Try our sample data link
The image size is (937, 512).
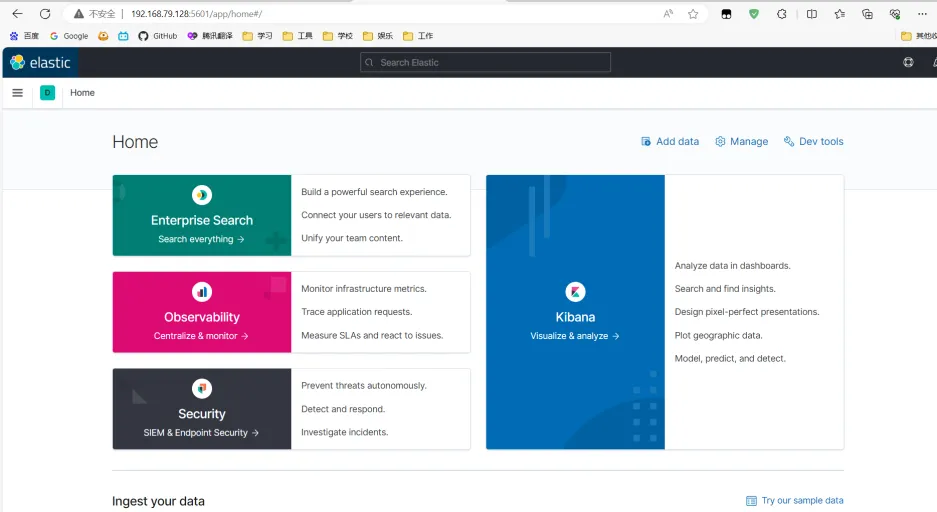[x=795, y=500]
